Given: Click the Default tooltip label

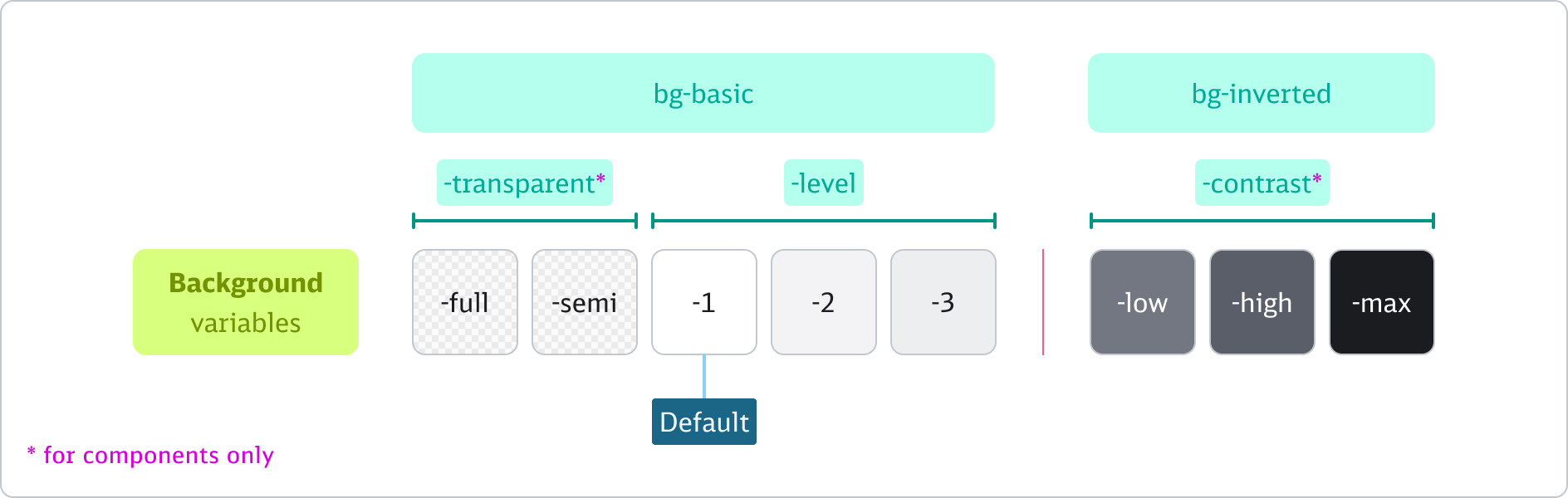Looking at the screenshot, I should pos(704,422).
